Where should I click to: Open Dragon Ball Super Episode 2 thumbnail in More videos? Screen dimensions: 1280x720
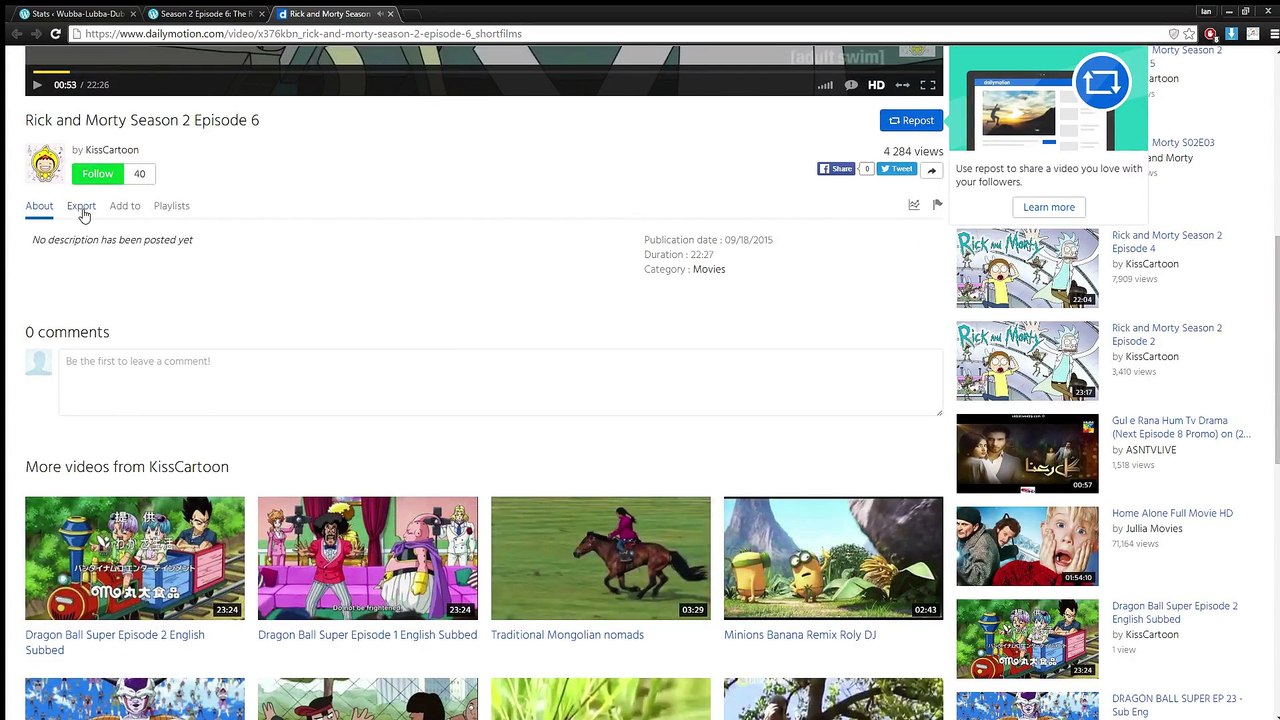tap(135, 558)
